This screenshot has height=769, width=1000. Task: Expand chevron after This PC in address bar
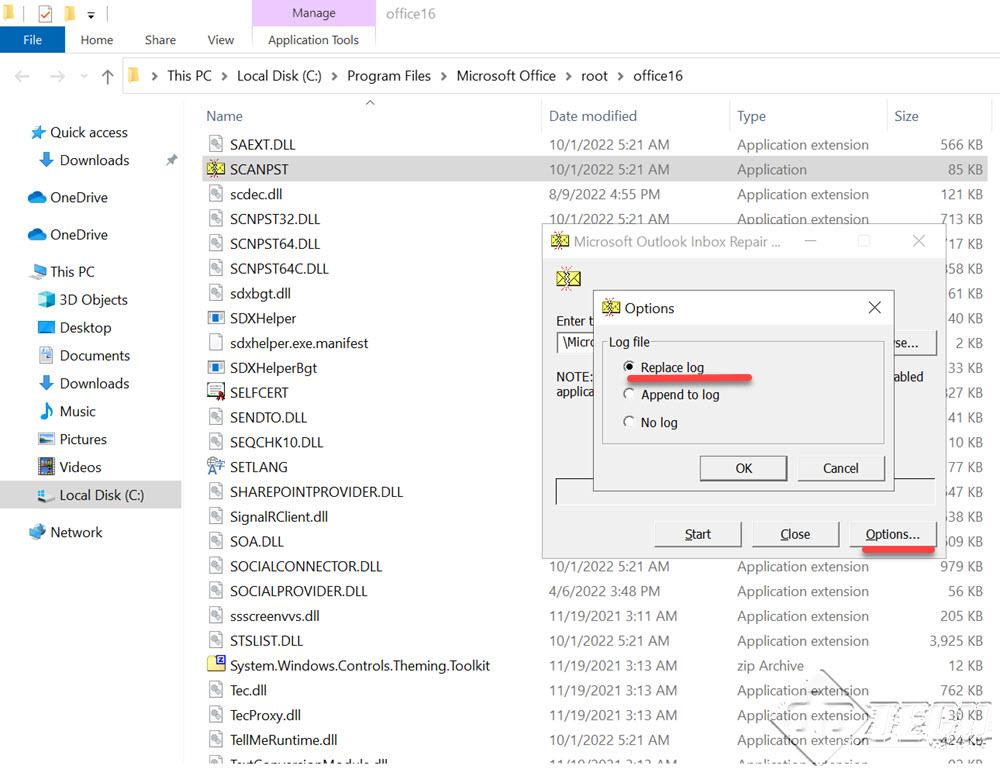pos(224,77)
